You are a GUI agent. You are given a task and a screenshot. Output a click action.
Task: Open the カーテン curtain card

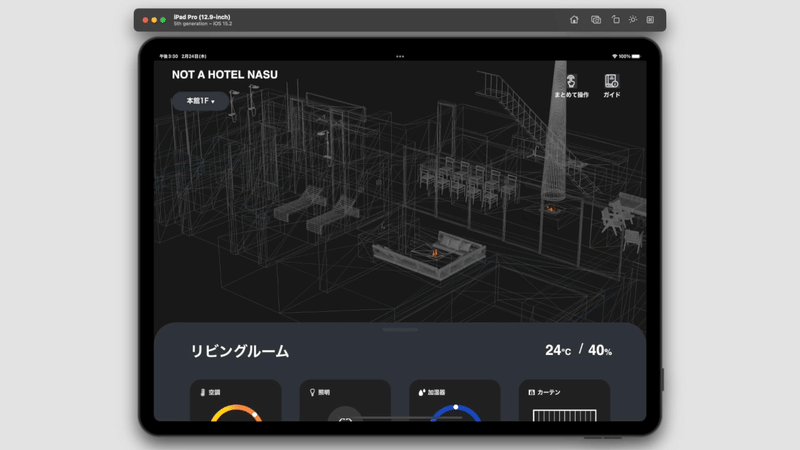pos(564,401)
